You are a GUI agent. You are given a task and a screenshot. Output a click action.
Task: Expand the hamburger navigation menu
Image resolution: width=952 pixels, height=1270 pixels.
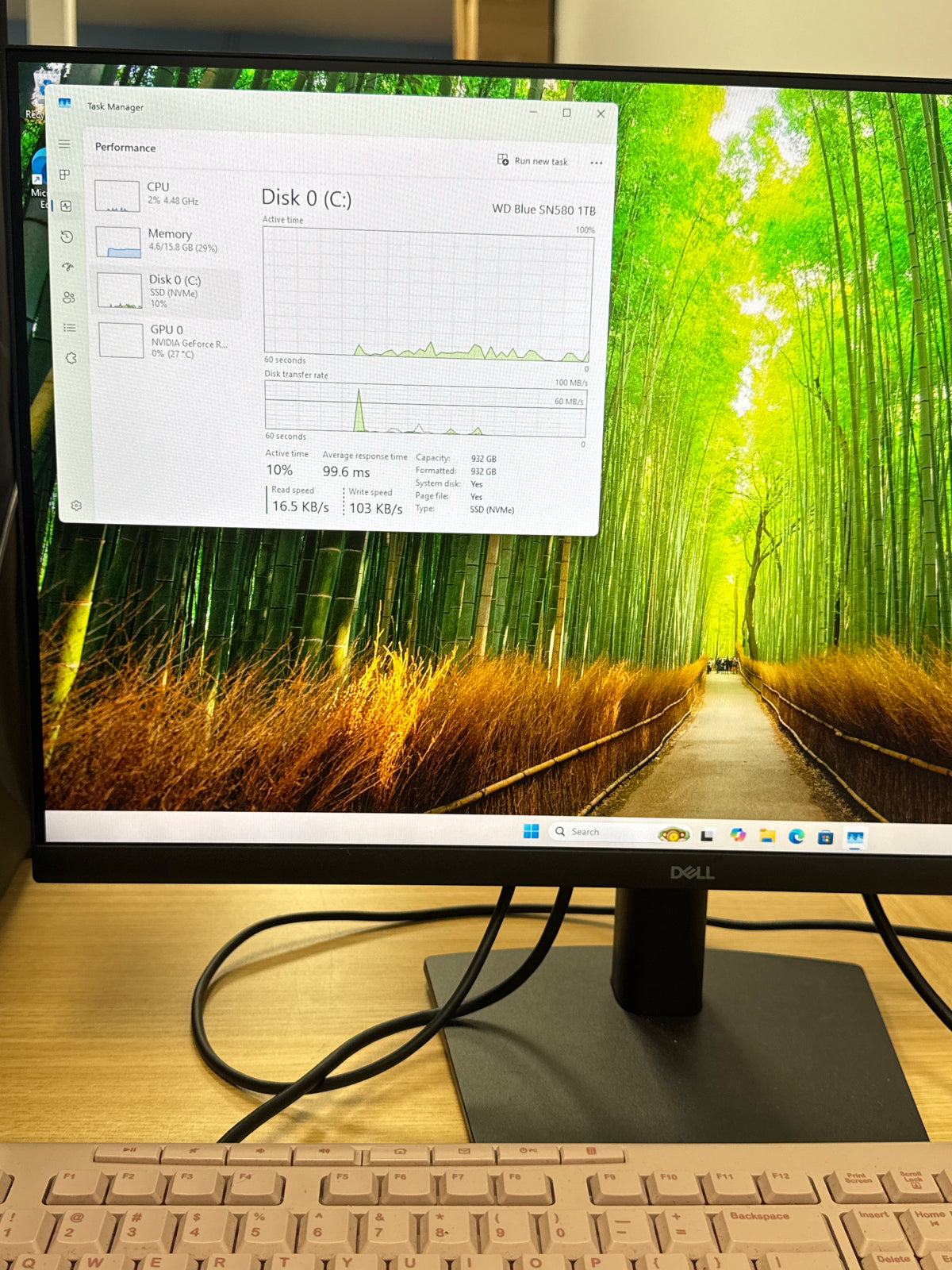pyautogui.click(x=64, y=144)
